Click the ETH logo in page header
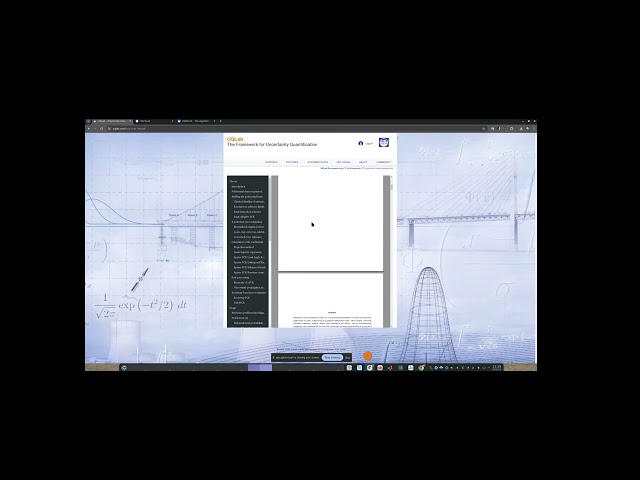This screenshot has height=480, width=640. pyautogui.click(x=384, y=142)
